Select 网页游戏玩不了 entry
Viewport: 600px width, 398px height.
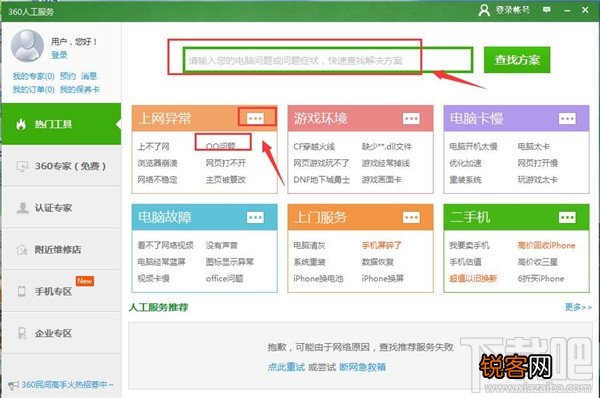click(x=321, y=163)
